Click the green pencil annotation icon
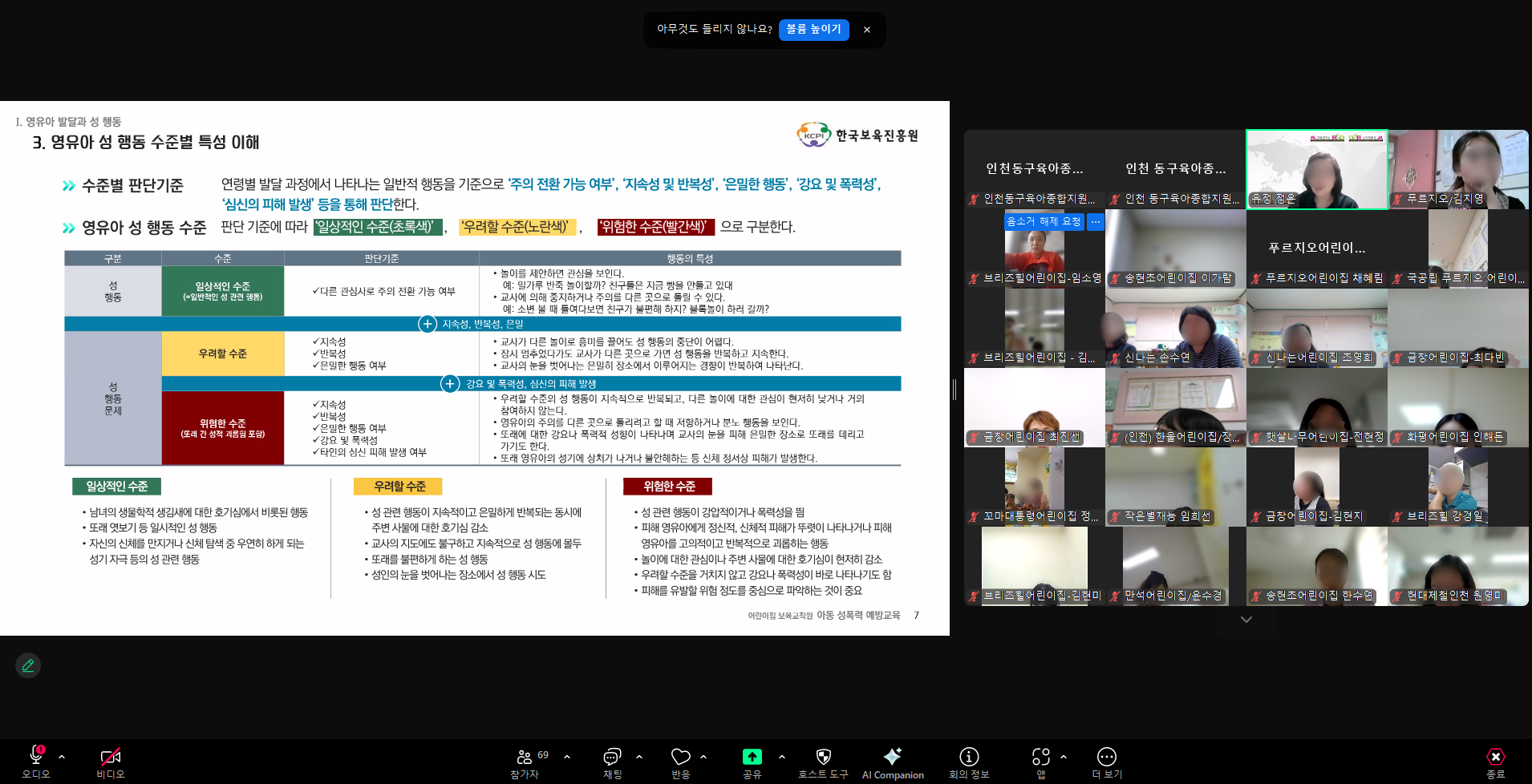Image resolution: width=1532 pixels, height=784 pixels. [28, 665]
